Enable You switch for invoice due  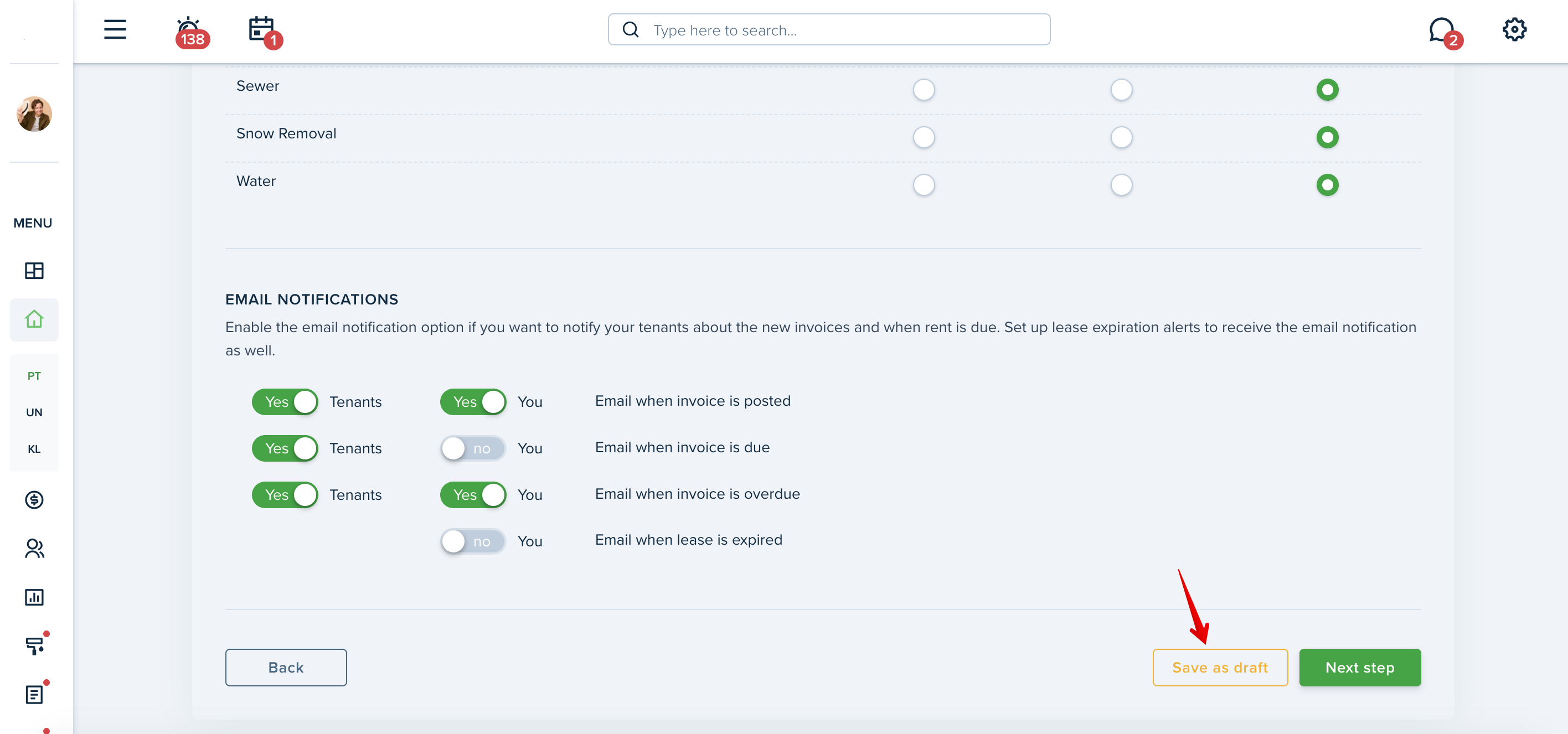click(473, 448)
